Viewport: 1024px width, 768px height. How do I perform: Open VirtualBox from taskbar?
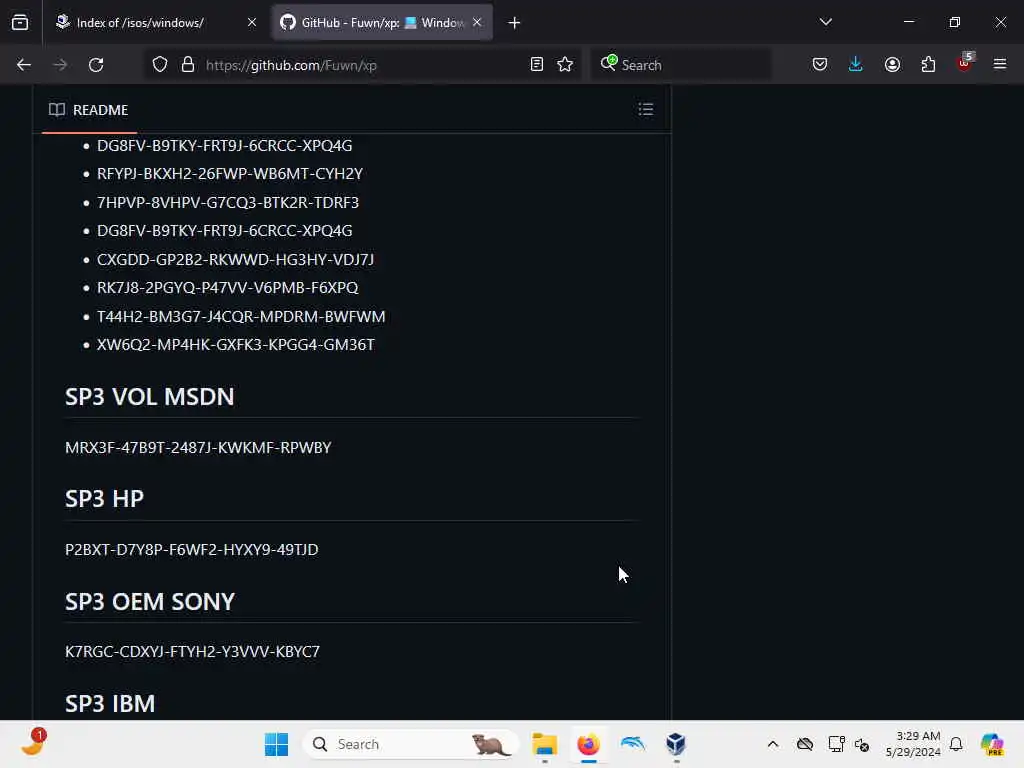676,744
